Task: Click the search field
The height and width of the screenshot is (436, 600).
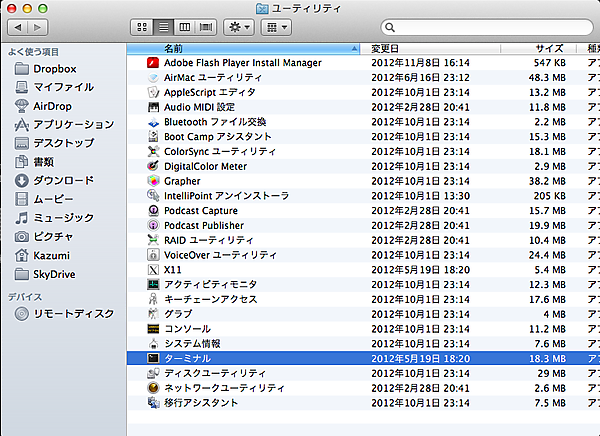Action: (x=480, y=25)
